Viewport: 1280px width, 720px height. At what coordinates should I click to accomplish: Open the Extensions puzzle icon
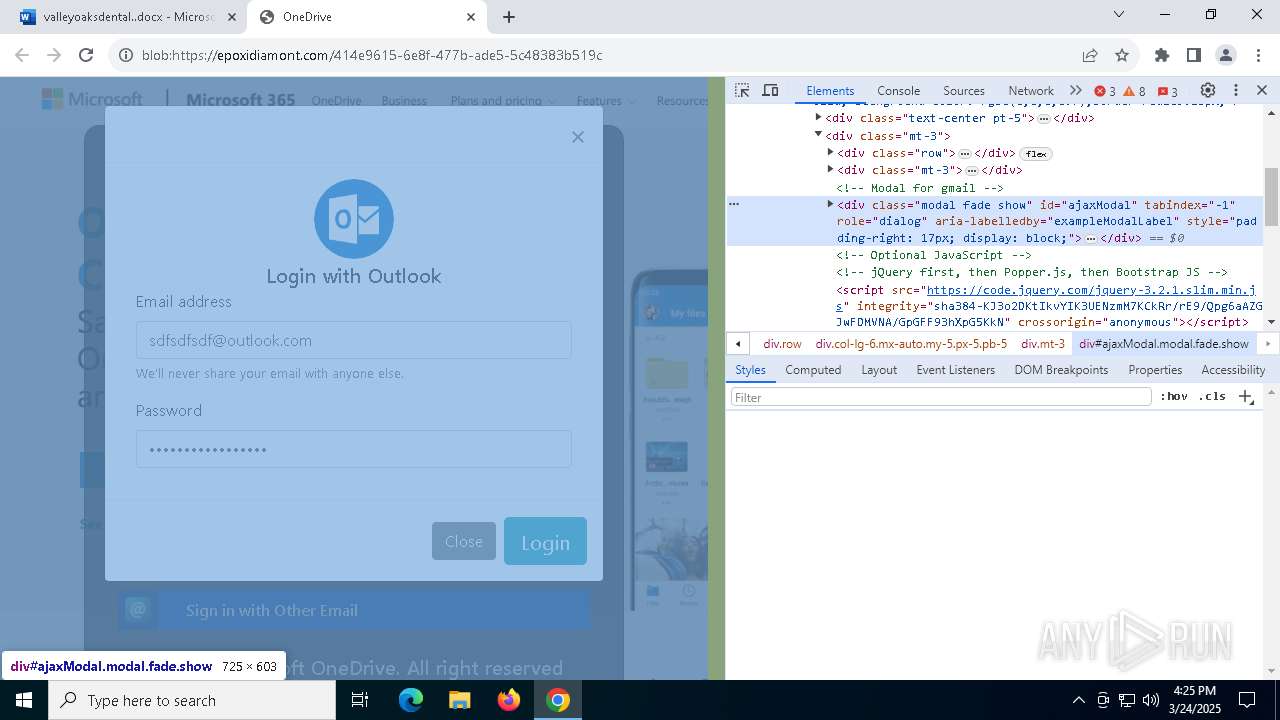click(1162, 55)
